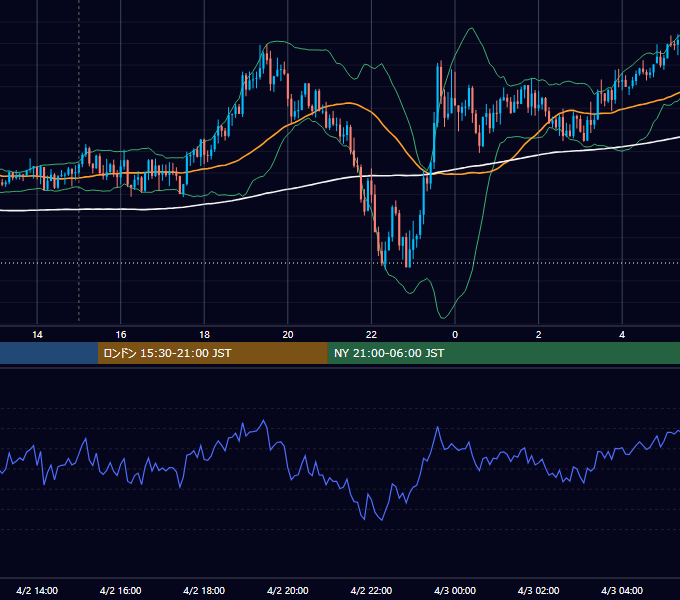
Task: Click the 4/2 18:00 date label
Action: pos(204,590)
